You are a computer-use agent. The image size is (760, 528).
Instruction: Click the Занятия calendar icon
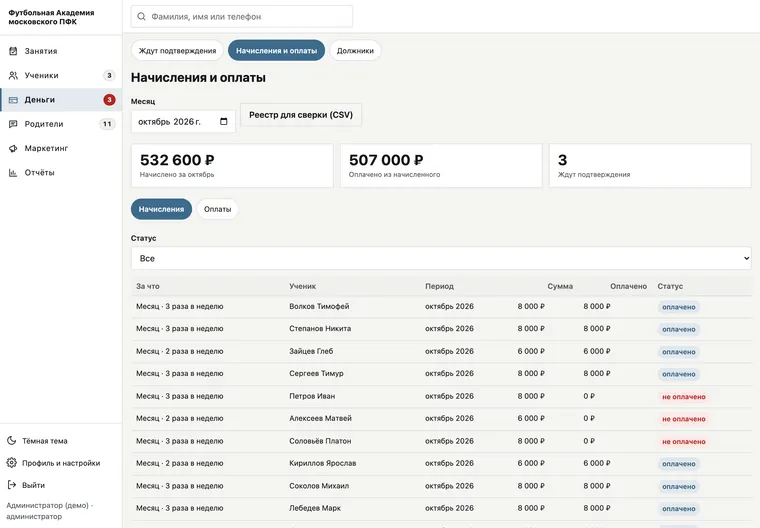[13, 51]
